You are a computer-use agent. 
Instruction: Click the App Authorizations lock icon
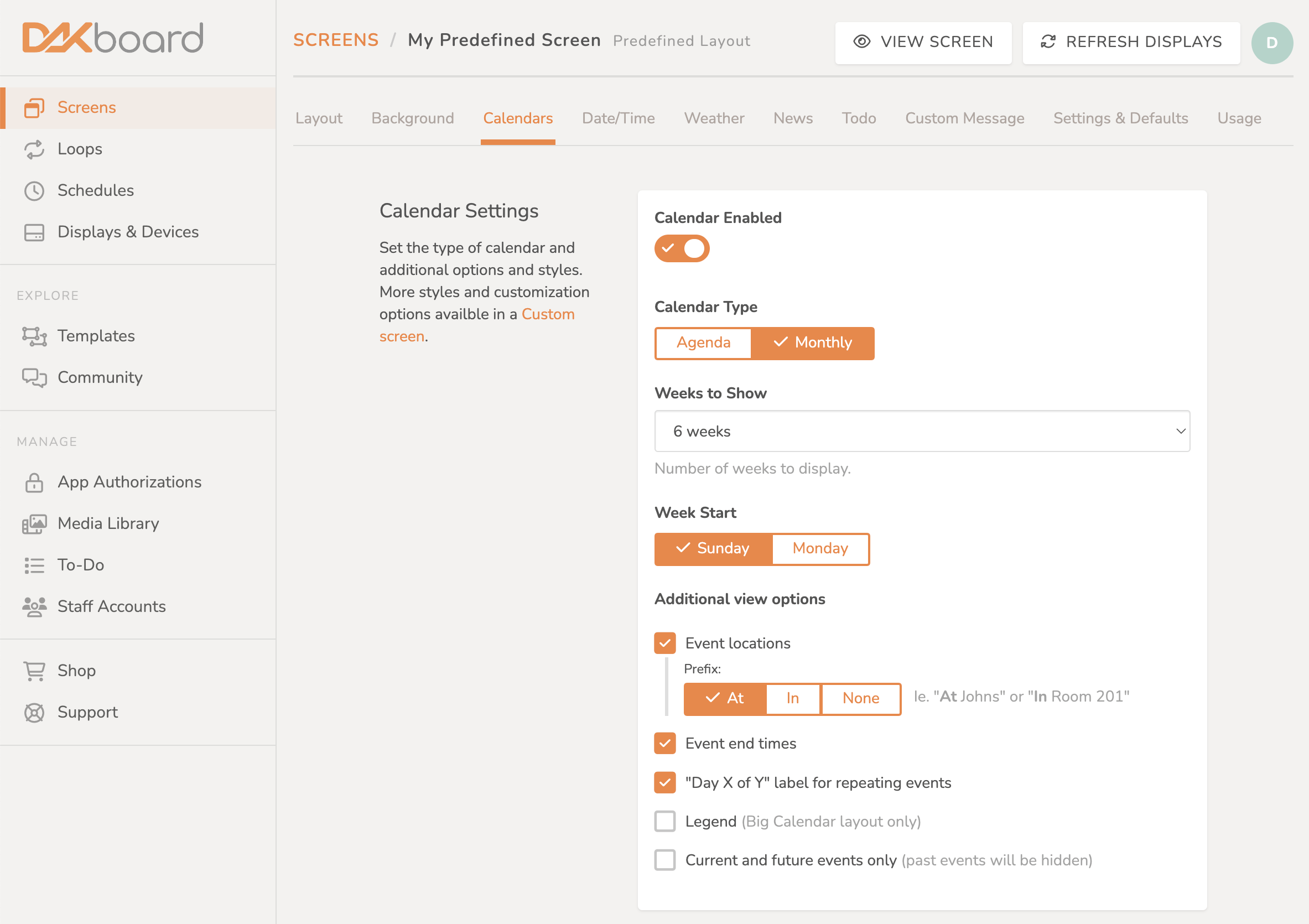[35, 482]
